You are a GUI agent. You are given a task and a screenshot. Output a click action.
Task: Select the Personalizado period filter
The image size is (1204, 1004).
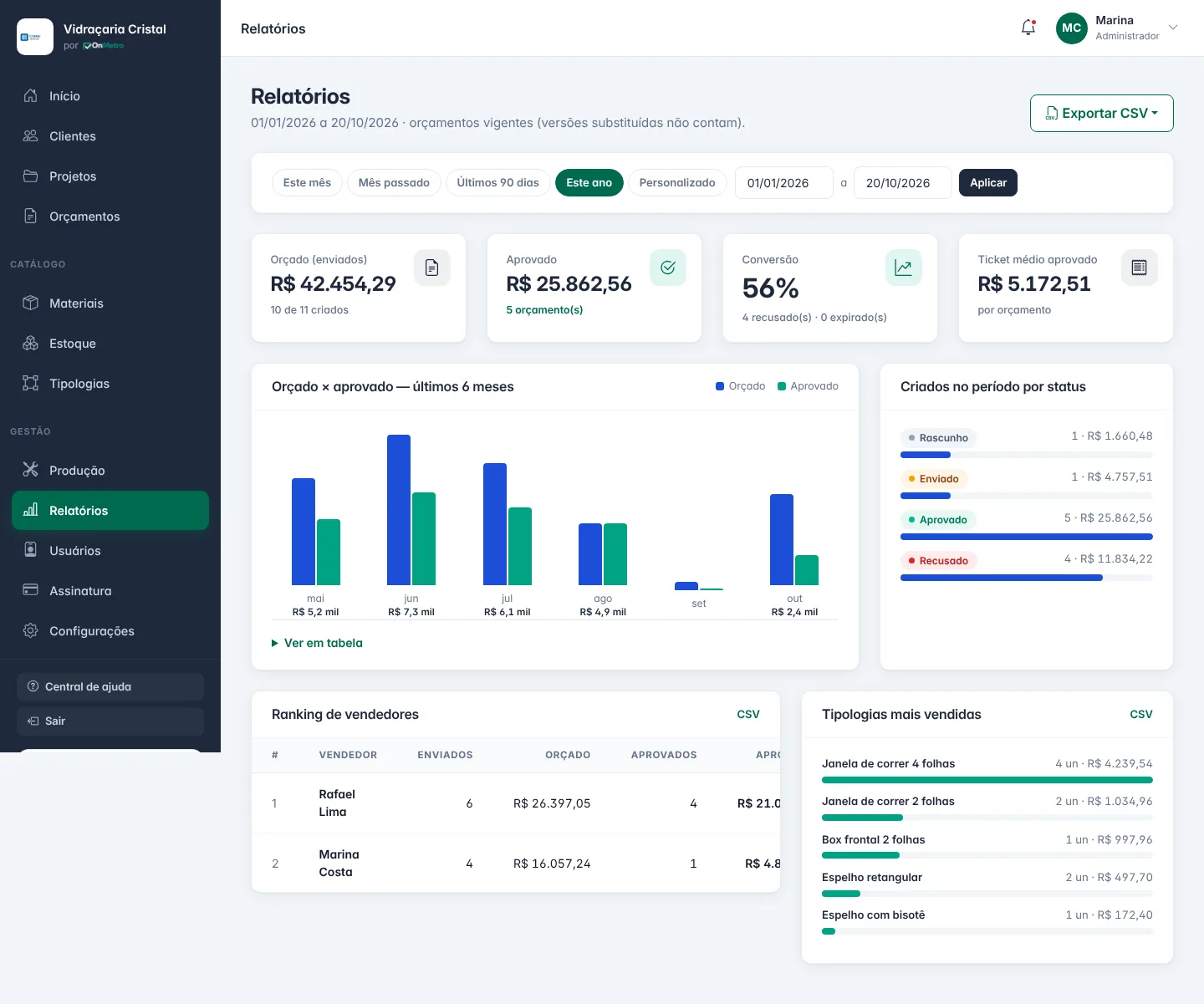(x=677, y=182)
